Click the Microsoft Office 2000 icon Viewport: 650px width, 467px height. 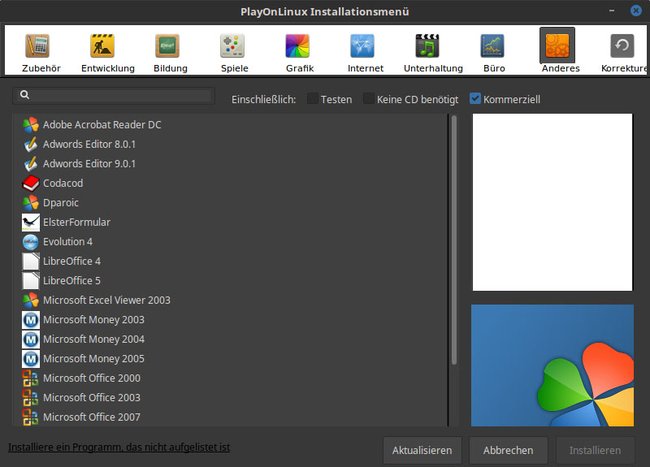pyautogui.click(x=31, y=378)
